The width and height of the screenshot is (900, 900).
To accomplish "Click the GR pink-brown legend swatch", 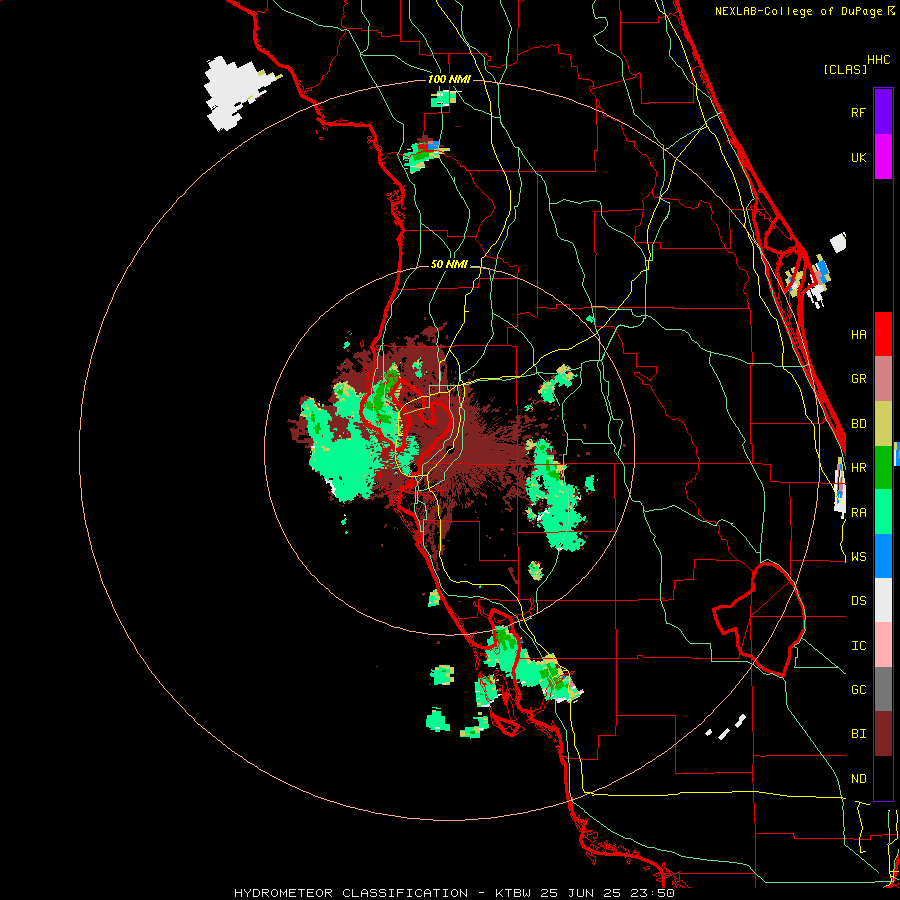I will point(883,379).
